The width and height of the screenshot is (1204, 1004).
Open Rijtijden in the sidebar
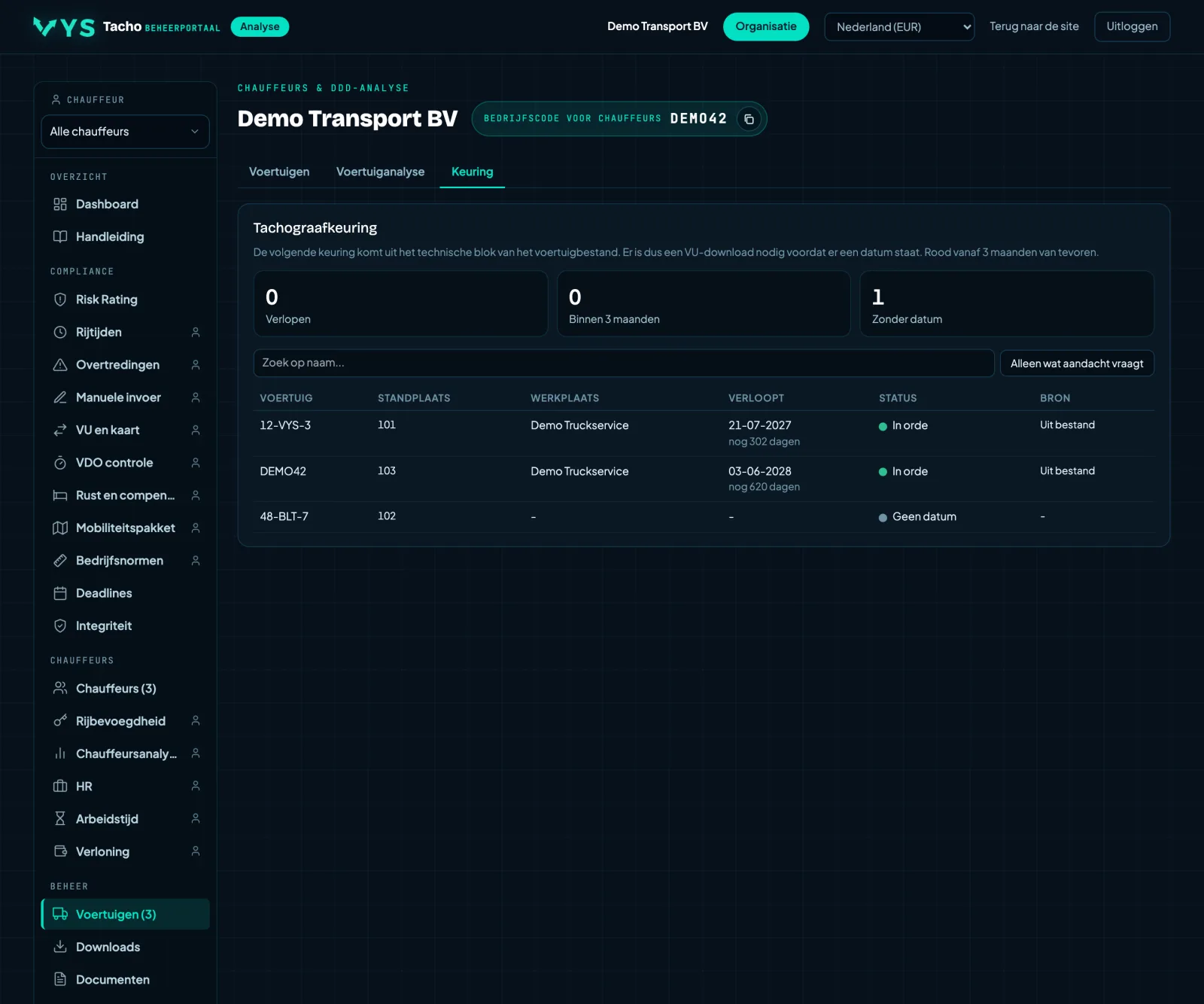click(x=125, y=332)
